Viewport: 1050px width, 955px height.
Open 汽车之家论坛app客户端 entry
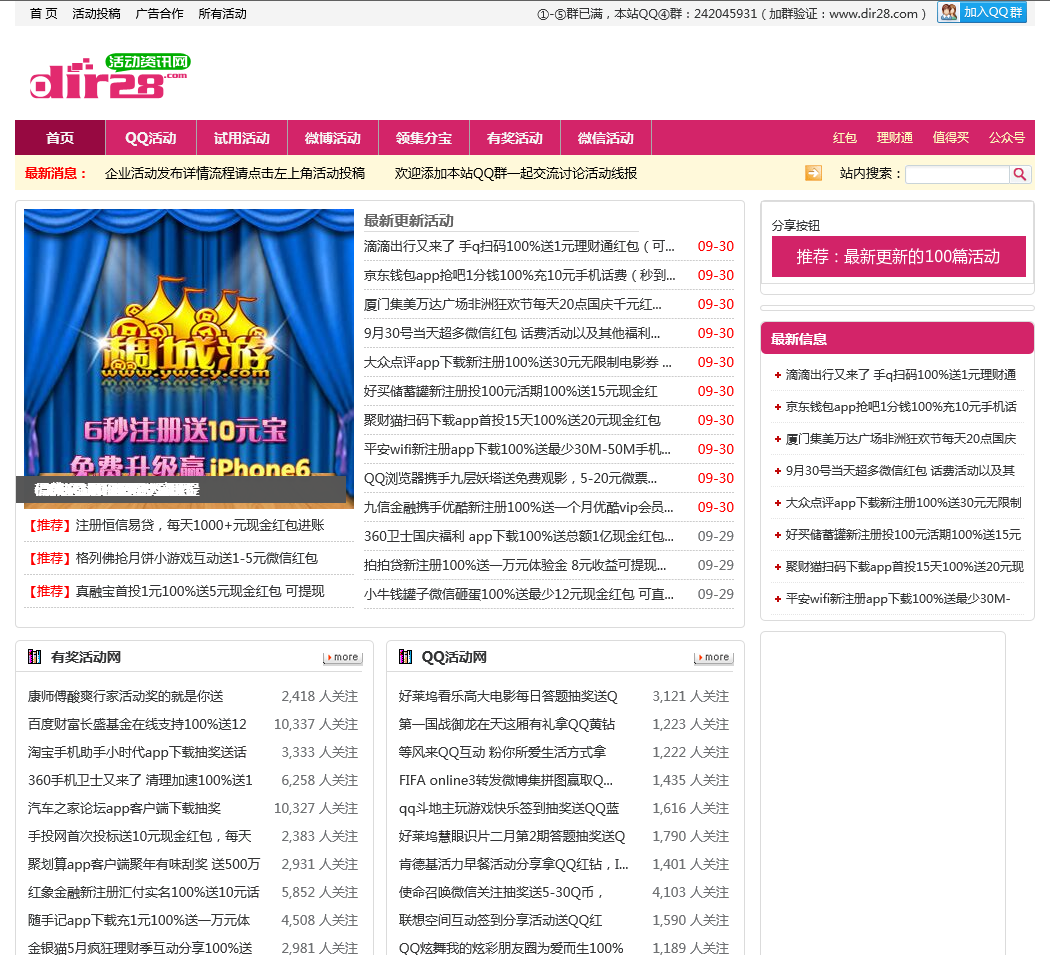[125, 808]
